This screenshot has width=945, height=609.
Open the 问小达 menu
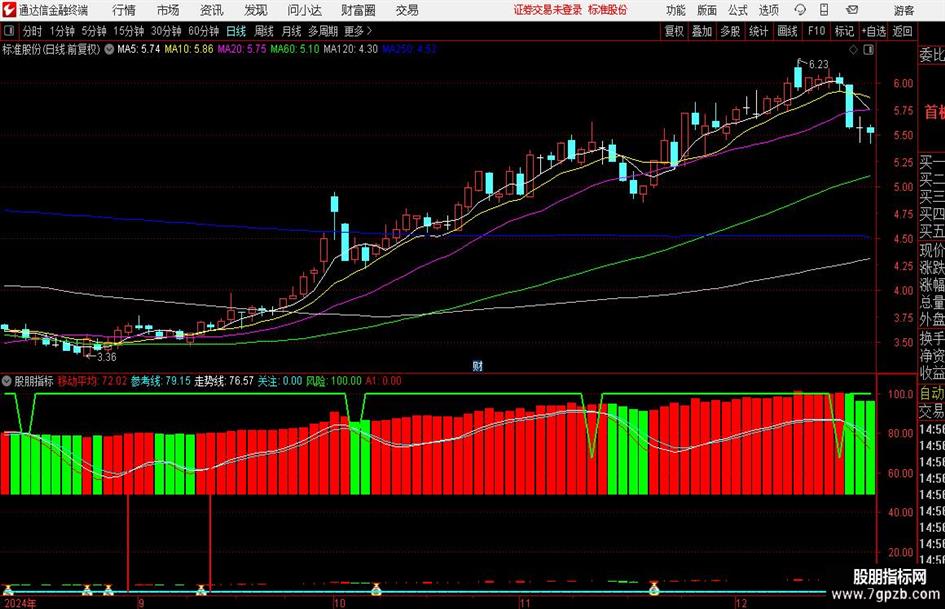pyautogui.click(x=304, y=10)
